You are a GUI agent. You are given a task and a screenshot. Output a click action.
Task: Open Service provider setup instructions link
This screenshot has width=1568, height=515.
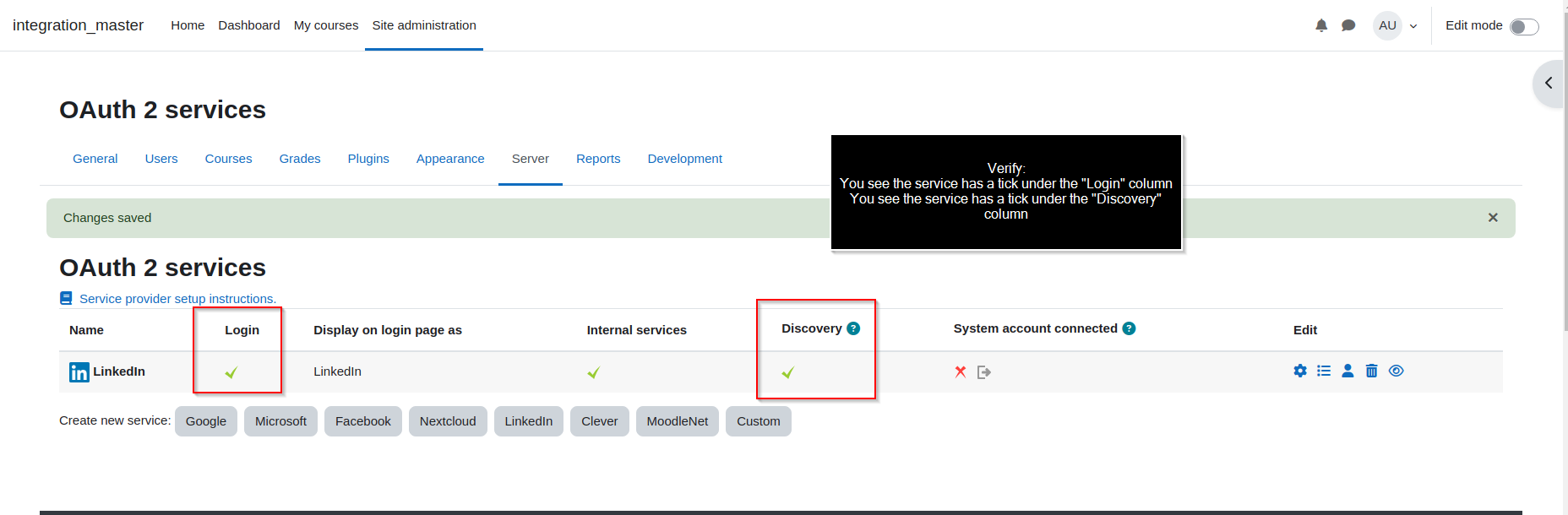pos(177,299)
